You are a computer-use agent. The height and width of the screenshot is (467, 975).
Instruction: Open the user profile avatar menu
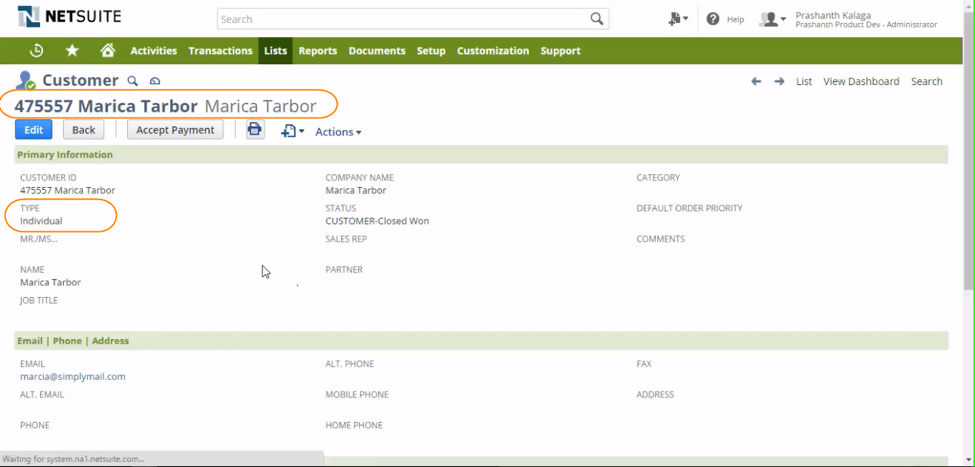772,19
